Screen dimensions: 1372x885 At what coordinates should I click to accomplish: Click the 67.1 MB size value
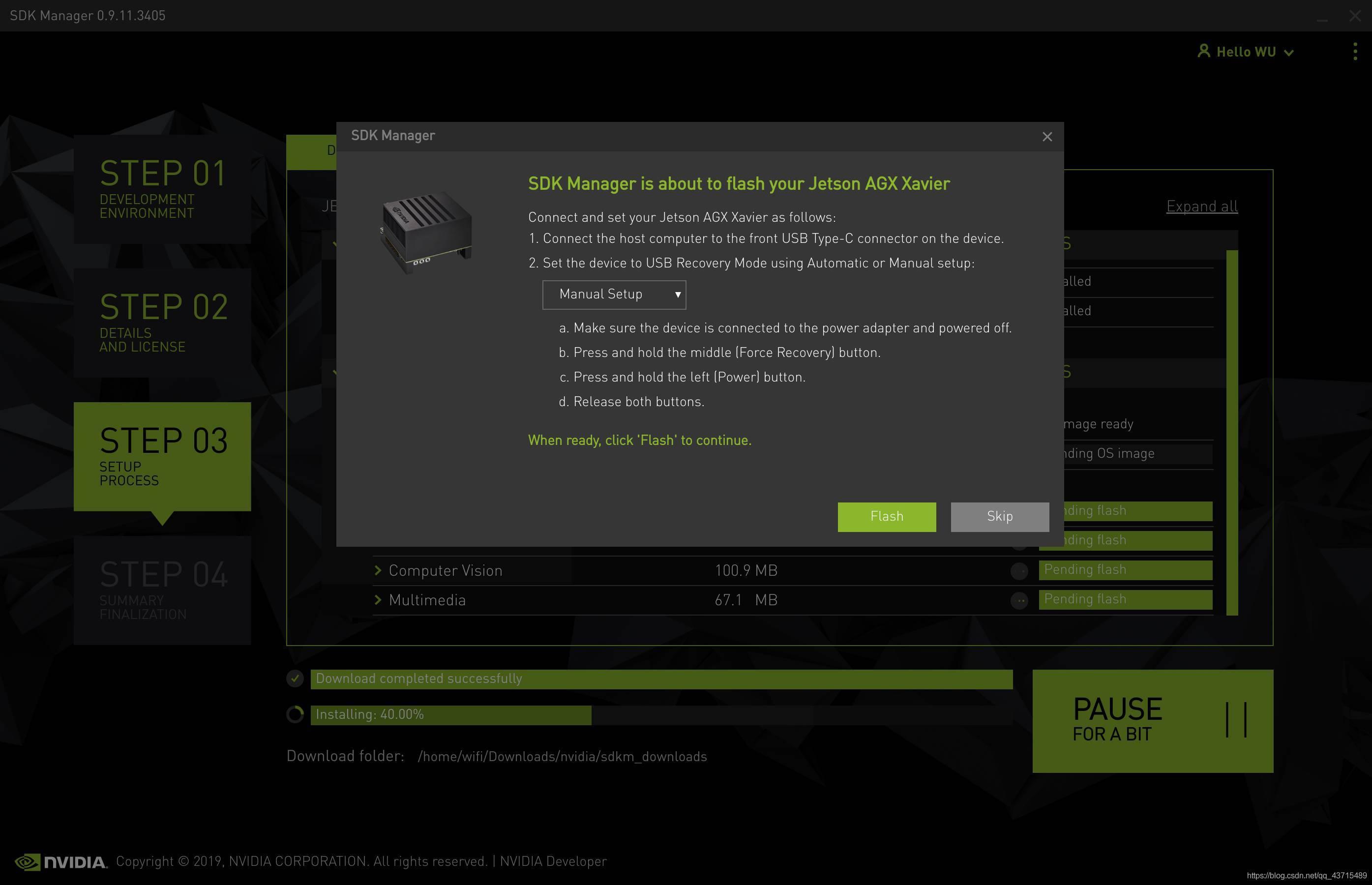coord(746,600)
